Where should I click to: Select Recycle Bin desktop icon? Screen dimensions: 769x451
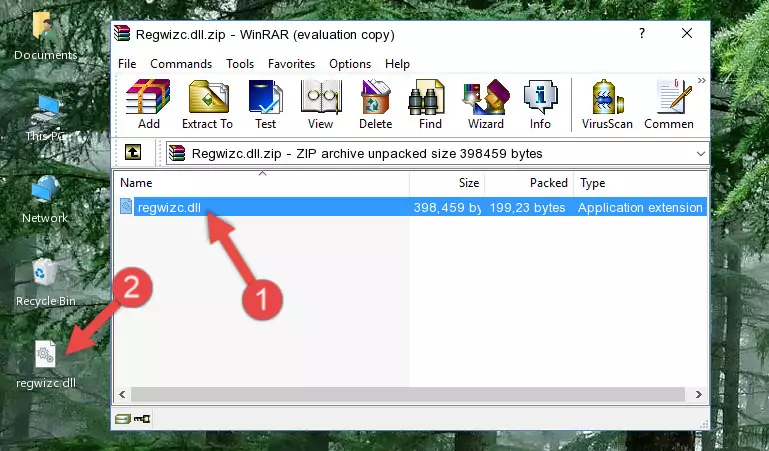coord(45,282)
